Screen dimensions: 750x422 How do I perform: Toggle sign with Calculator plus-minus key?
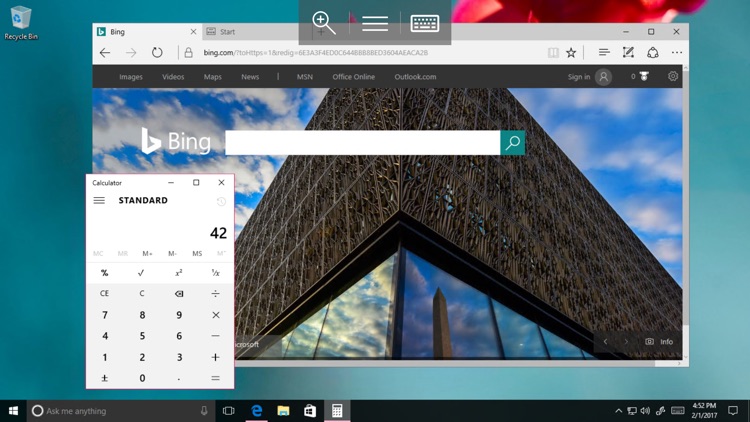[104, 378]
